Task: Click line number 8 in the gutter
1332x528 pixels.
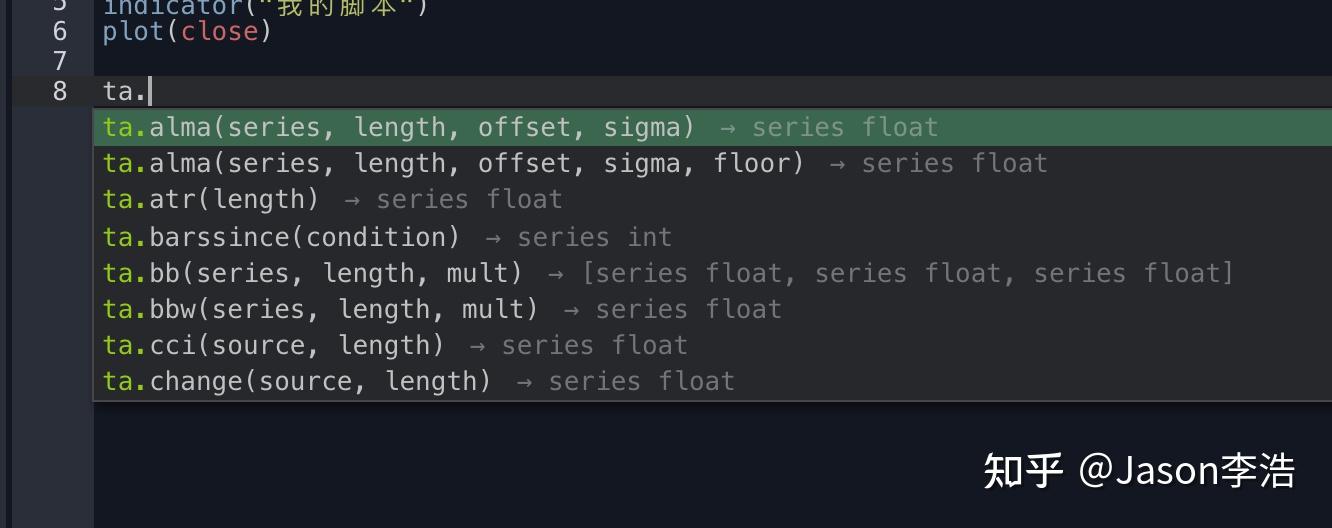Action: tap(60, 91)
